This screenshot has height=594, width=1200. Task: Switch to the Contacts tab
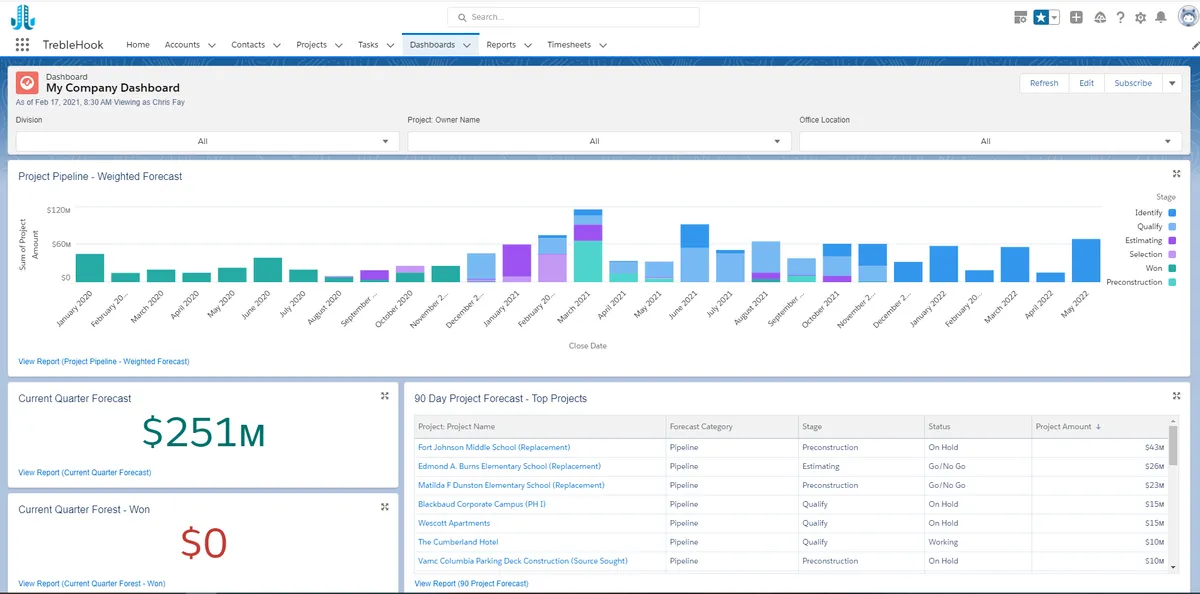tap(248, 45)
